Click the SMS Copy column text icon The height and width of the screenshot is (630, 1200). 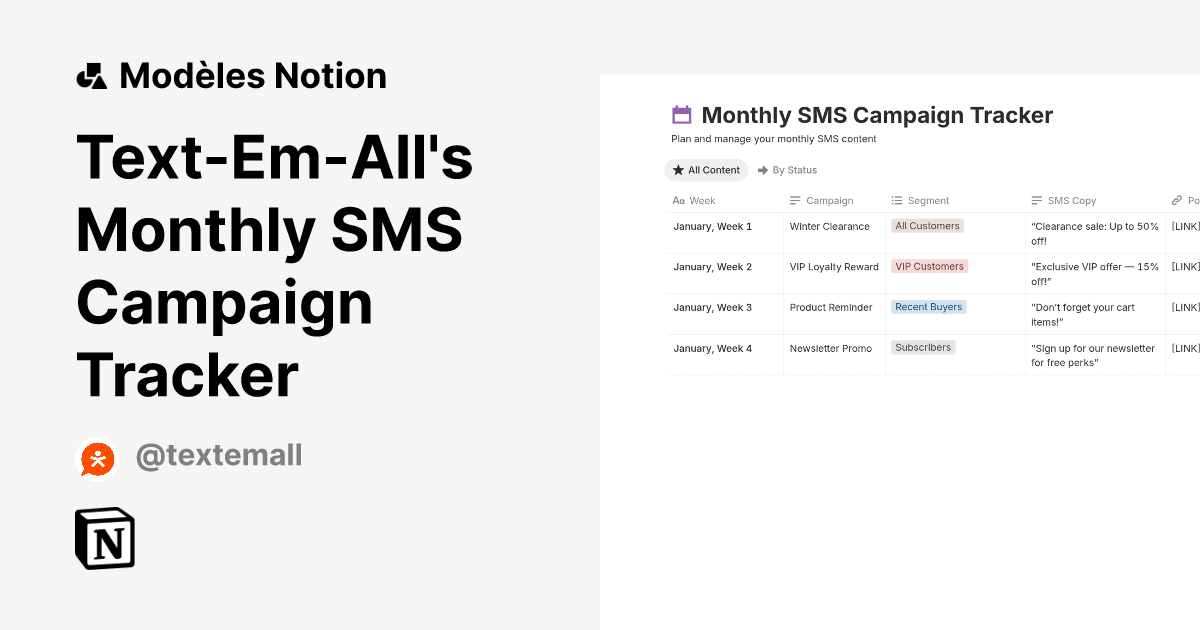tap(1037, 200)
